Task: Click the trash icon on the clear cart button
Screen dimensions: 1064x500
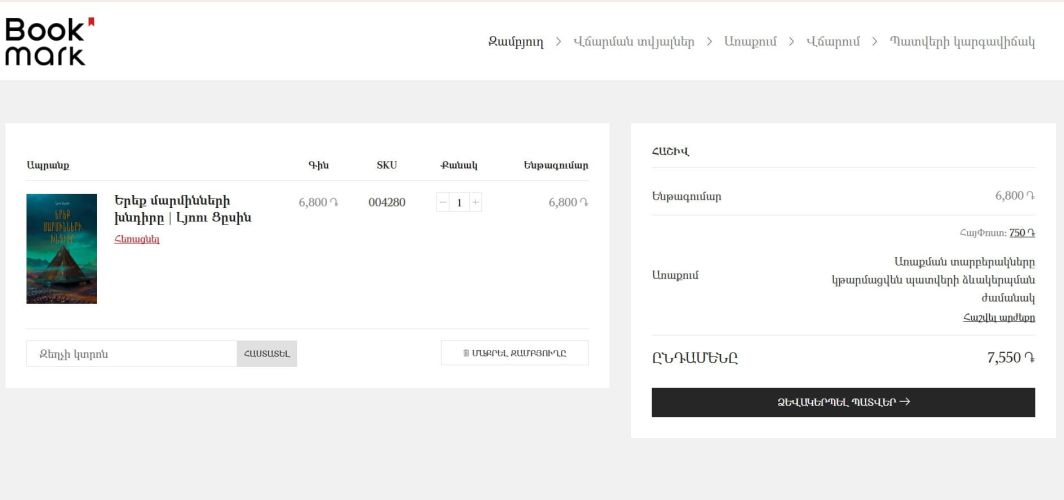Action: tap(466, 353)
